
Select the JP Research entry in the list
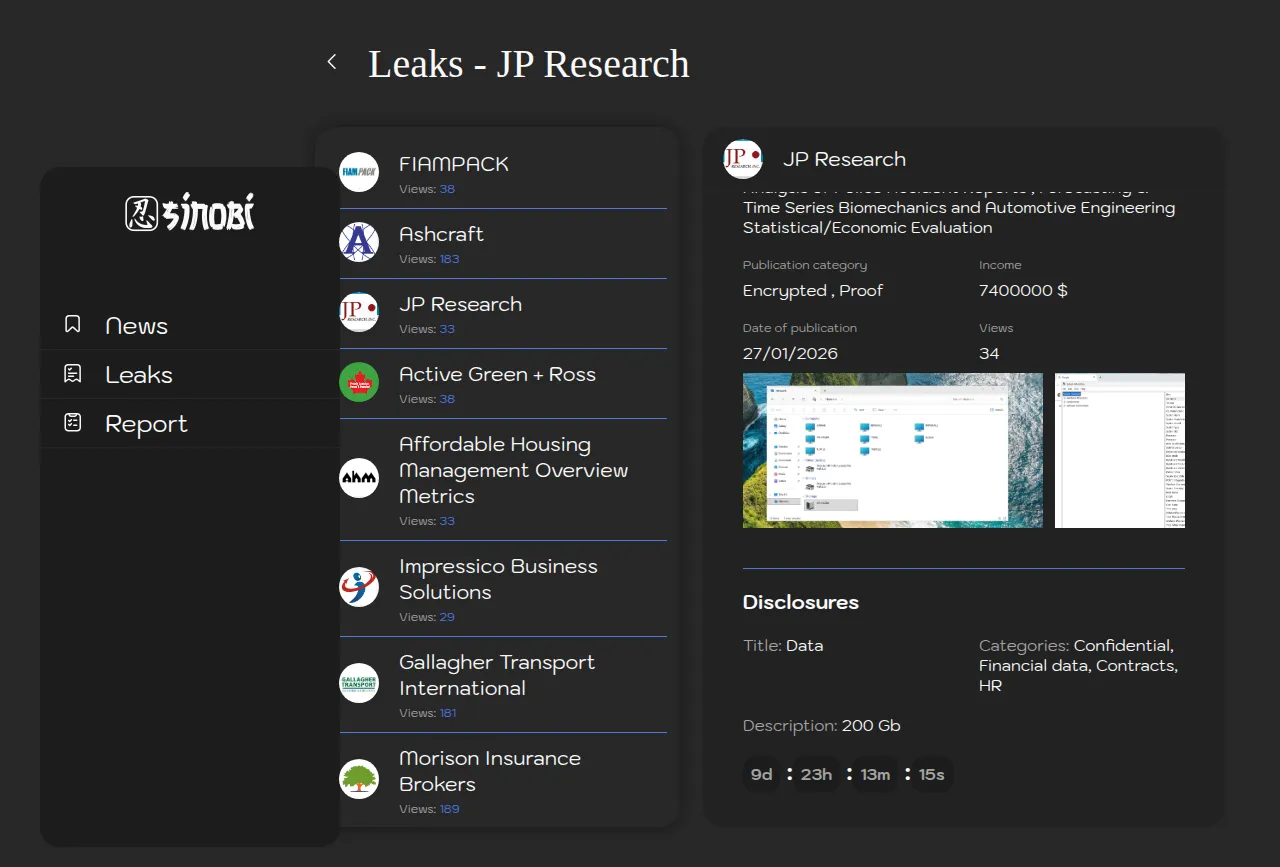460,305
